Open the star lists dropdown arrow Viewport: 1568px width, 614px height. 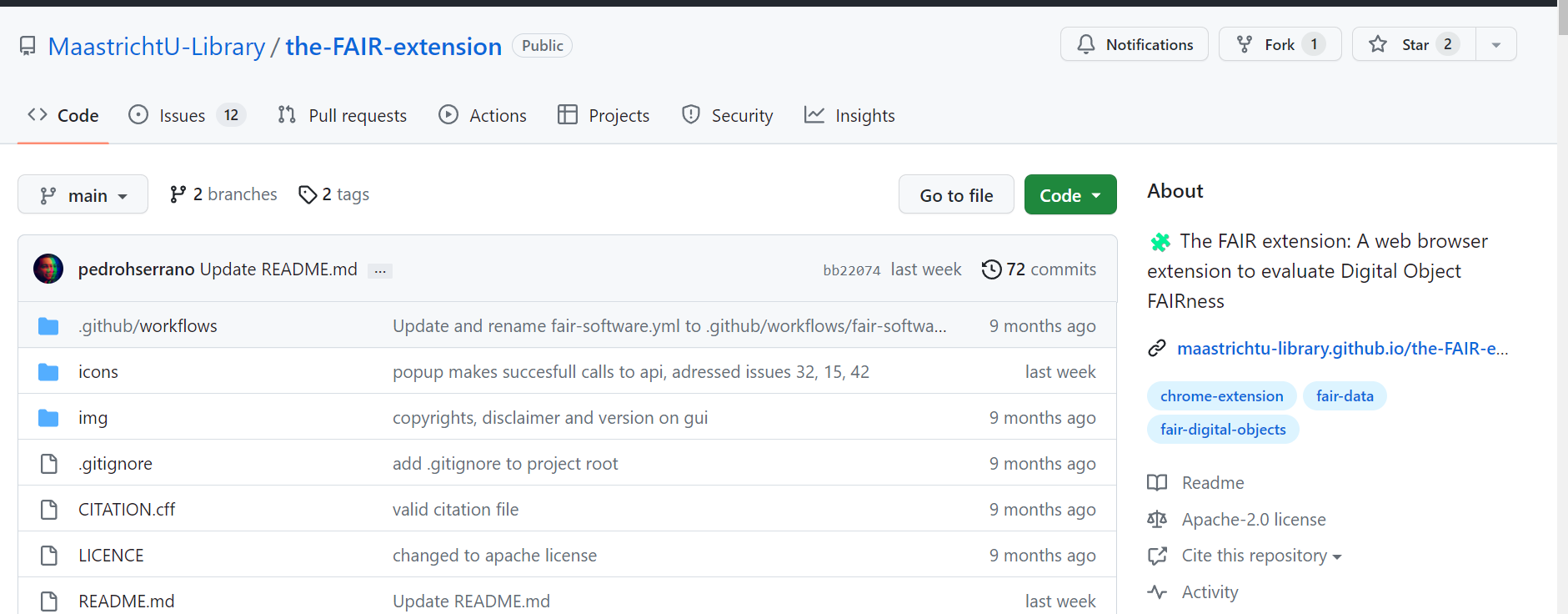(1496, 45)
